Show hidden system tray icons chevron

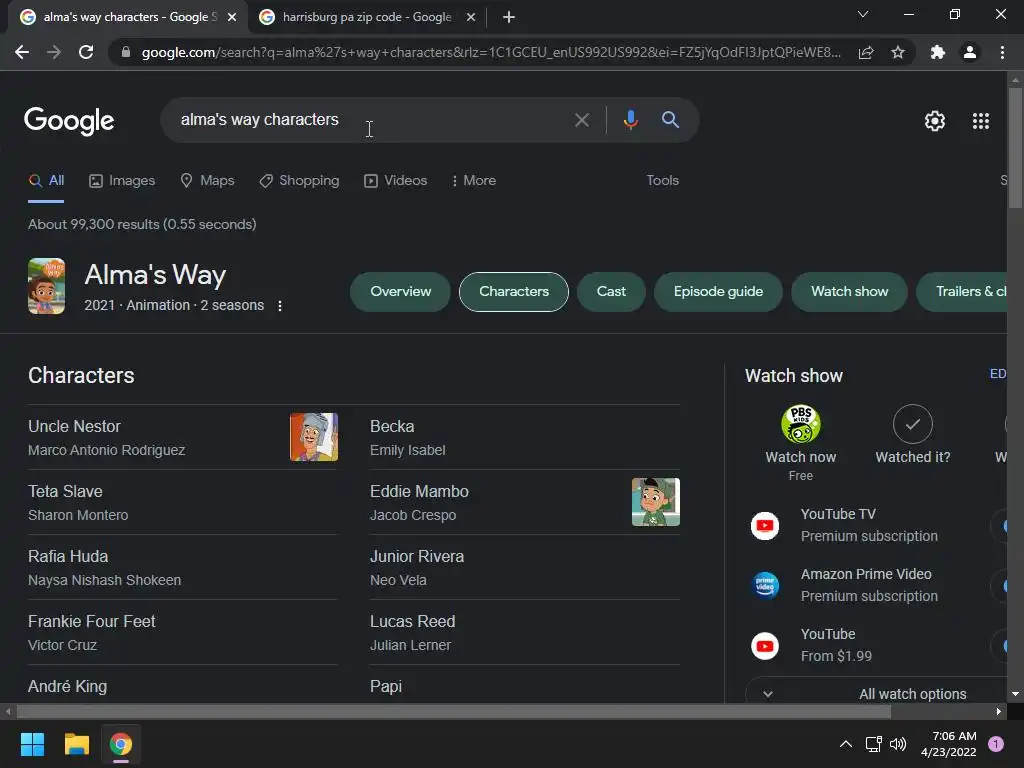coord(846,744)
